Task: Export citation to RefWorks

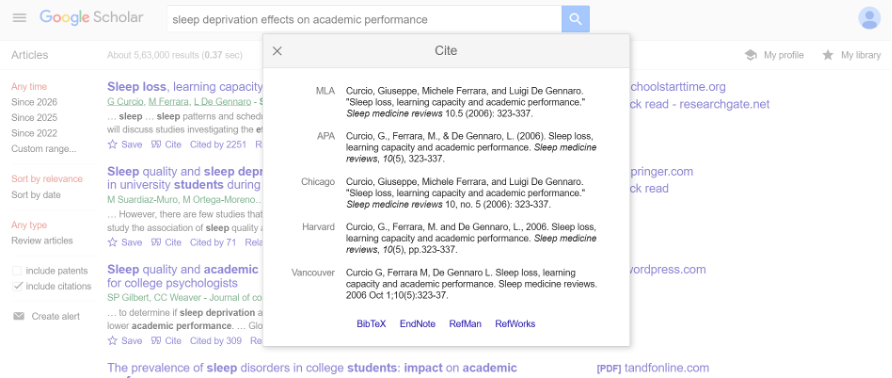Action: pyautogui.click(x=515, y=324)
